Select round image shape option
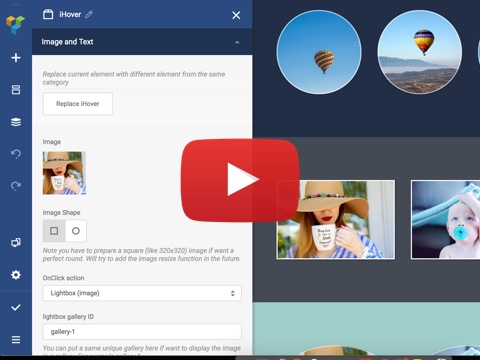The image size is (480, 360). click(76, 231)
